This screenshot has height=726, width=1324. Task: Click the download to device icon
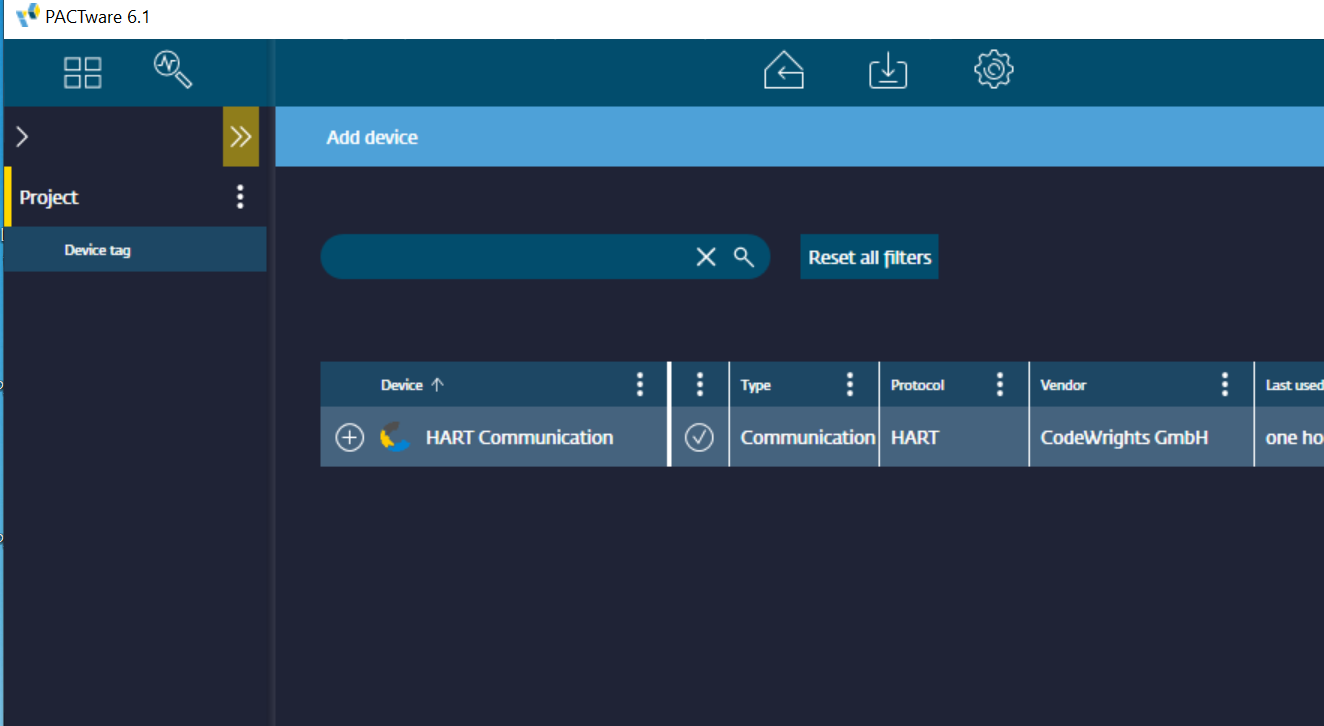click(x=888, y=71)
